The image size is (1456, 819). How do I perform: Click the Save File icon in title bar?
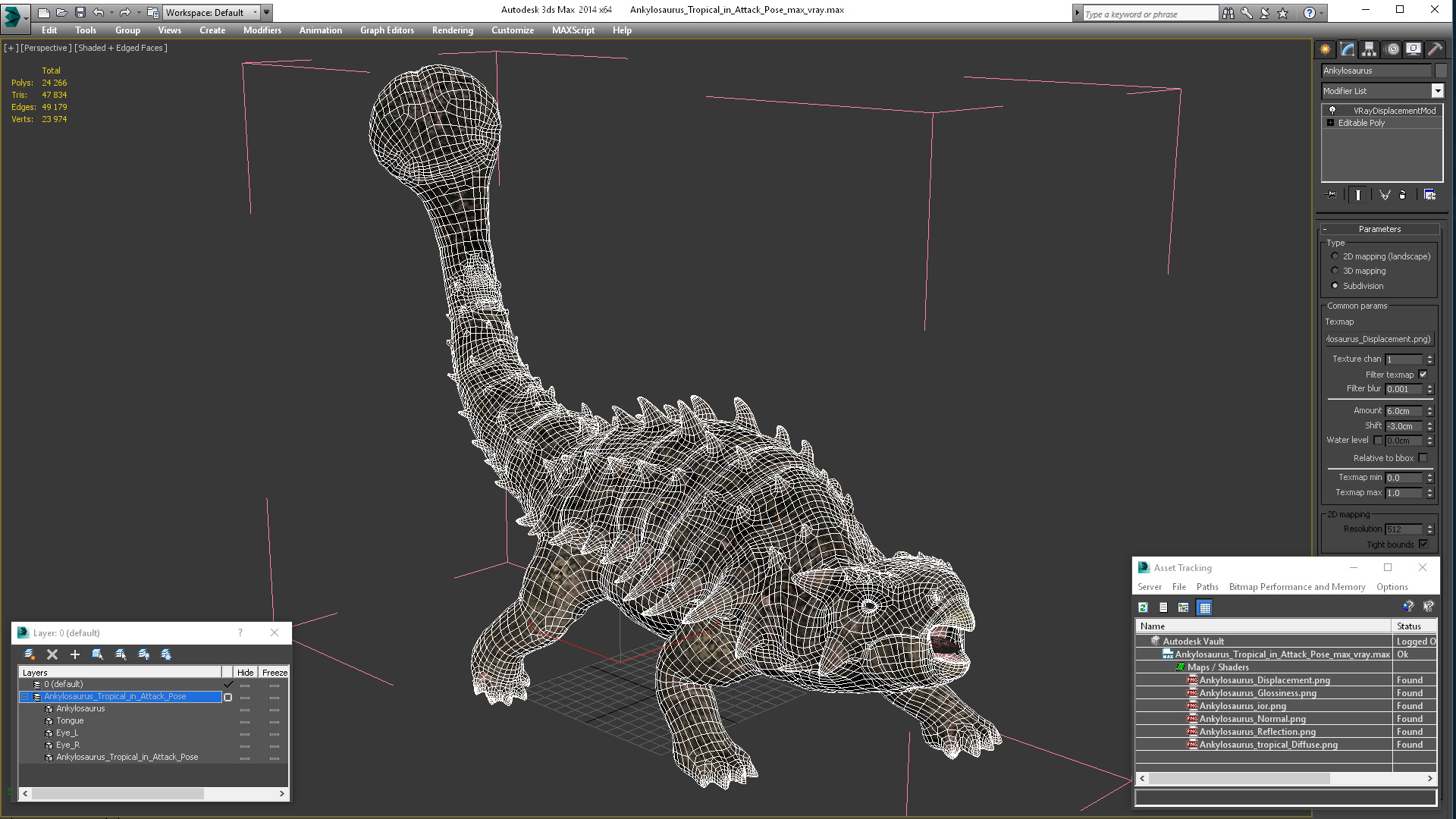pyautogui.click(x=80, y=12)
